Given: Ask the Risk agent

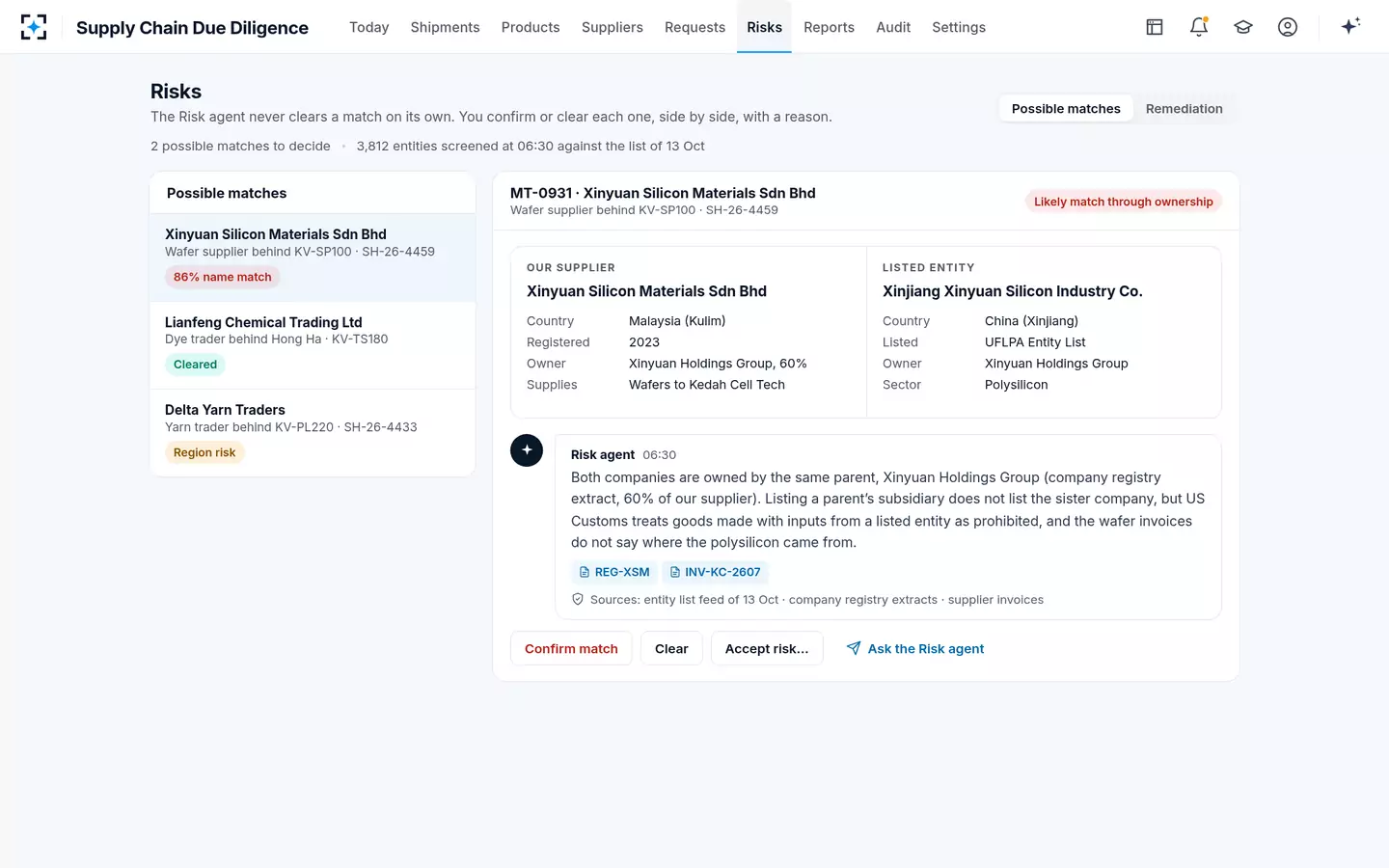Looking at the screenshot, I should [x=915, y=649].
